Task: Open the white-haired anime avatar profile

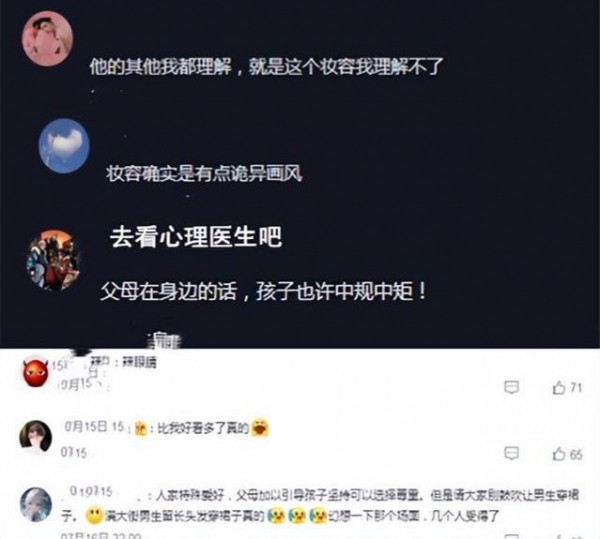Action: 36,504
